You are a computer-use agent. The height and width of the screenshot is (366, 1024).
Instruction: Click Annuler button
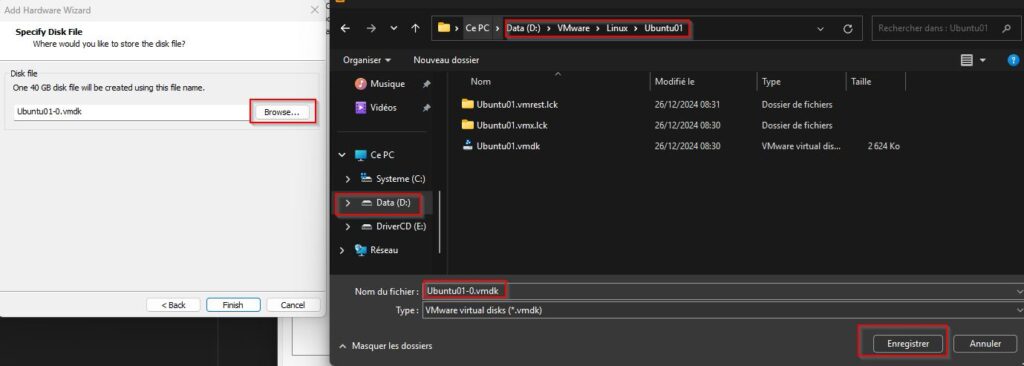[x=985, y=343]
